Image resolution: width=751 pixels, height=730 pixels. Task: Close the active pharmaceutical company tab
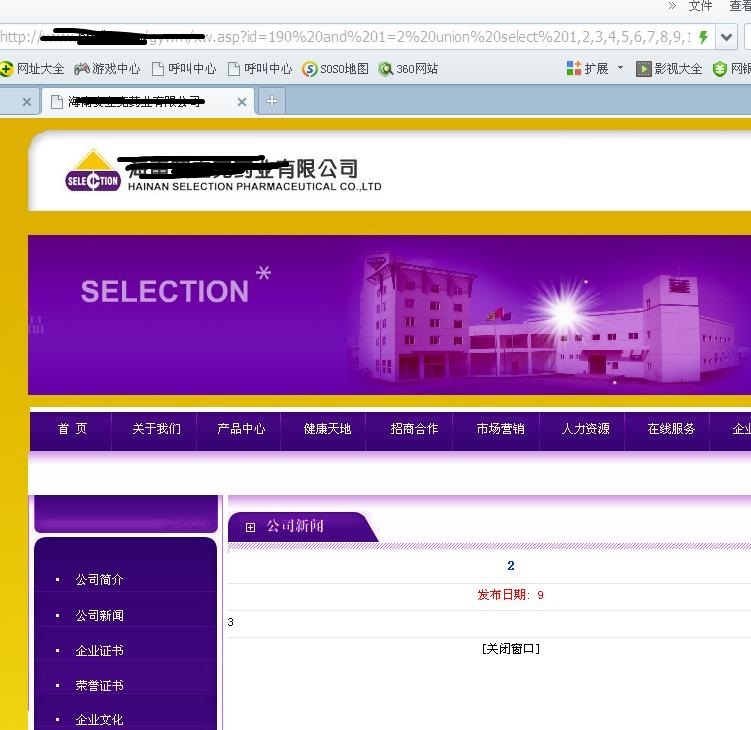coord(242,102)
